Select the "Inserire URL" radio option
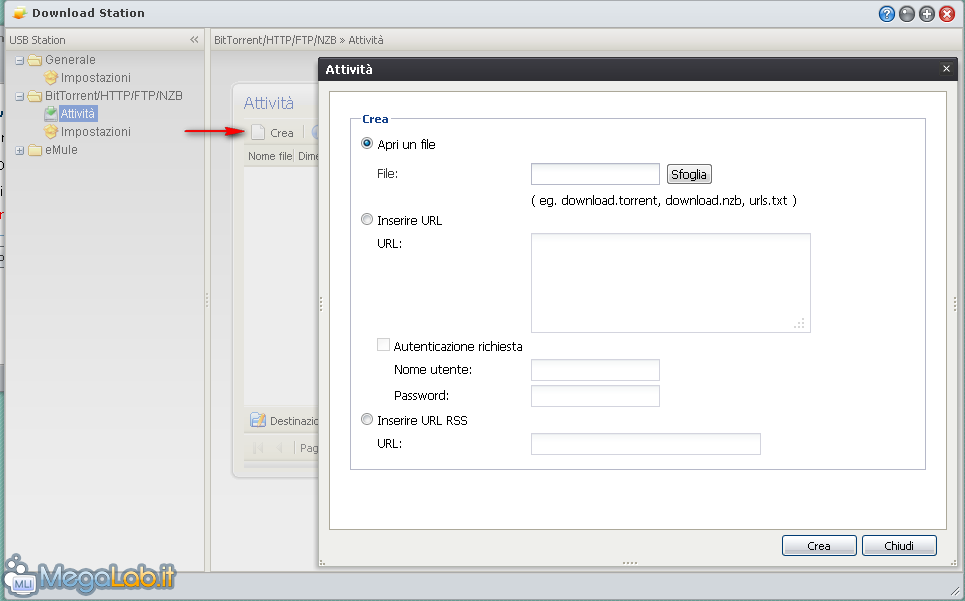 (x=367, y=220)
